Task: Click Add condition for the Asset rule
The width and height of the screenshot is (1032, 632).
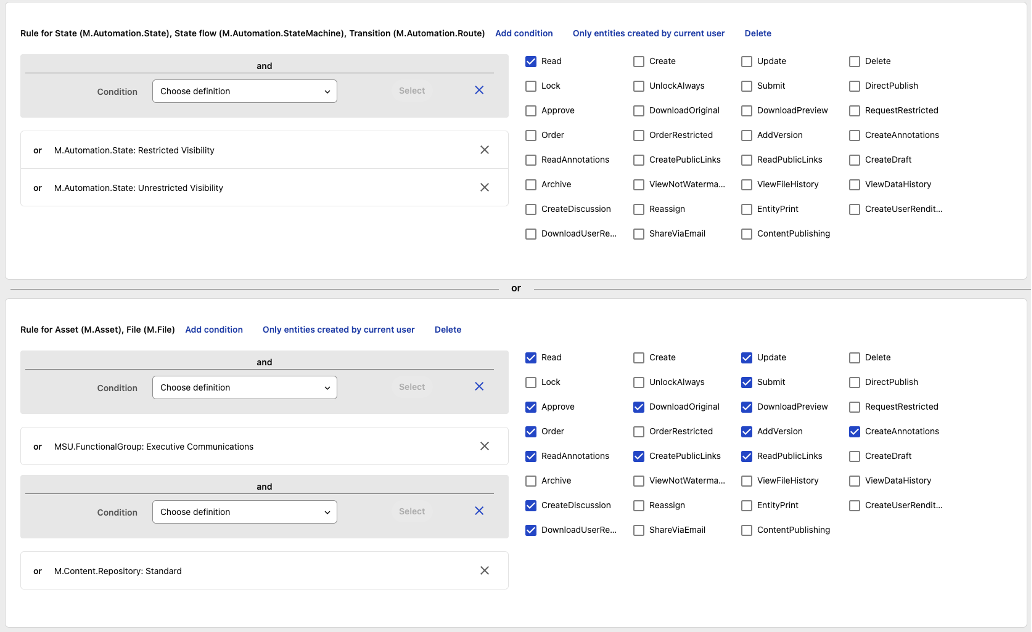Action: click(x=214, y=329)
